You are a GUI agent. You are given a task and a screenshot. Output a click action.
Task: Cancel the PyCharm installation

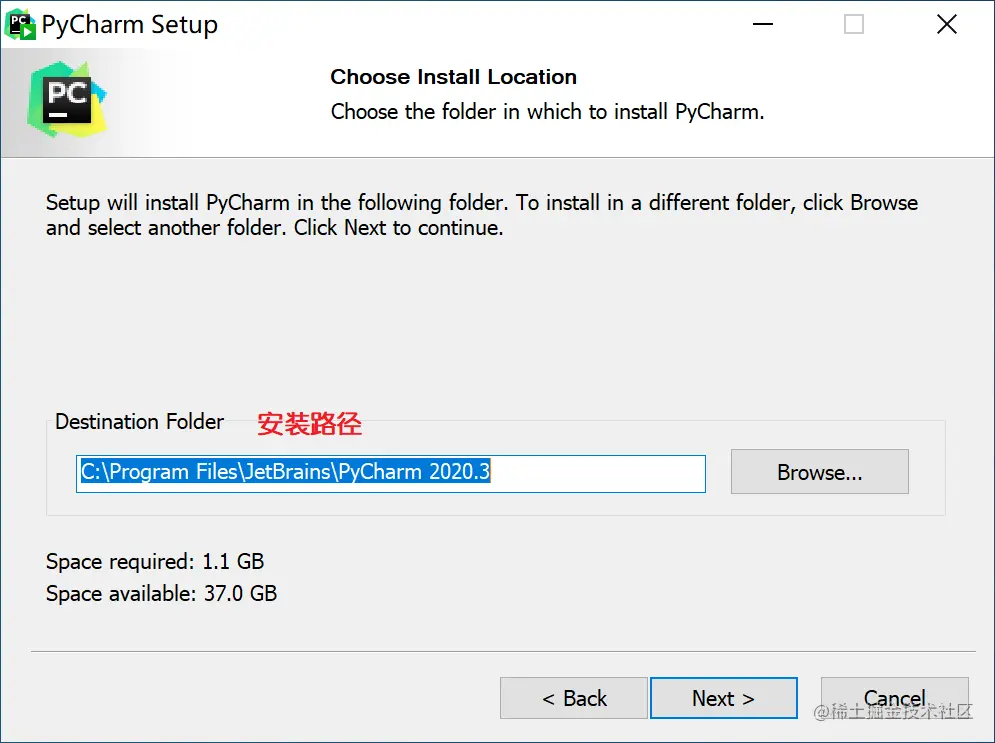coord(894,698)
